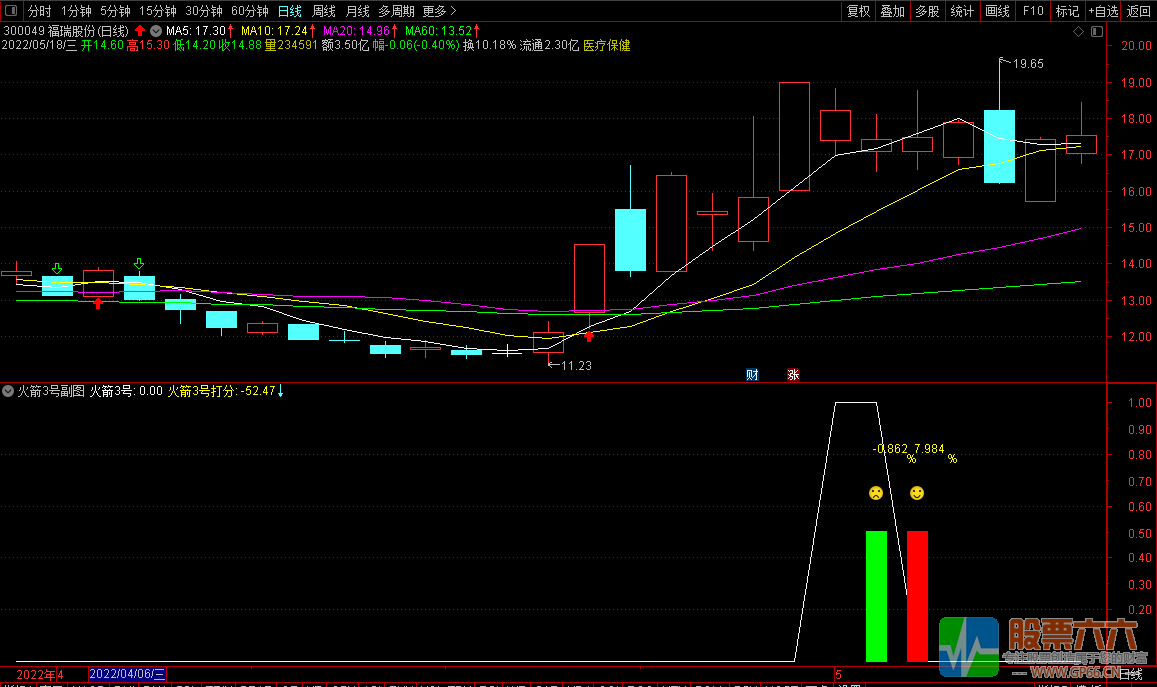The height and width of the screenshot is (687, 1157).
Task: Click the +自选 add to watchlist button
Action: coord(1102,11)
